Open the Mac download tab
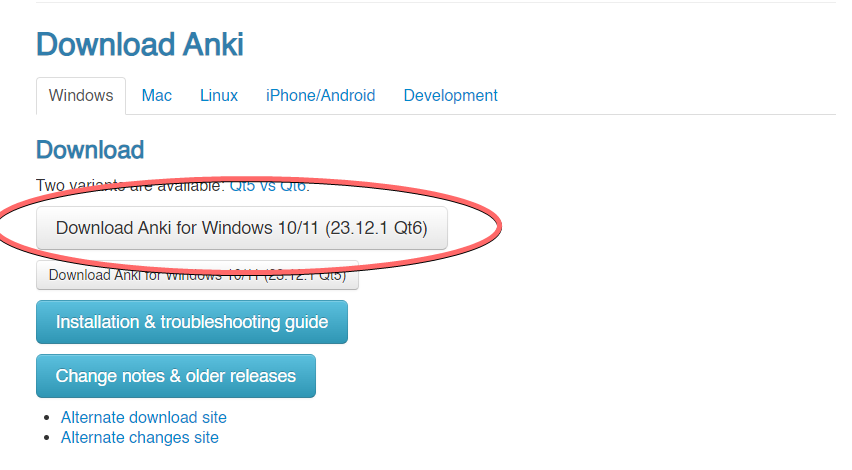The image size is (852, 470). click(156, 96)
